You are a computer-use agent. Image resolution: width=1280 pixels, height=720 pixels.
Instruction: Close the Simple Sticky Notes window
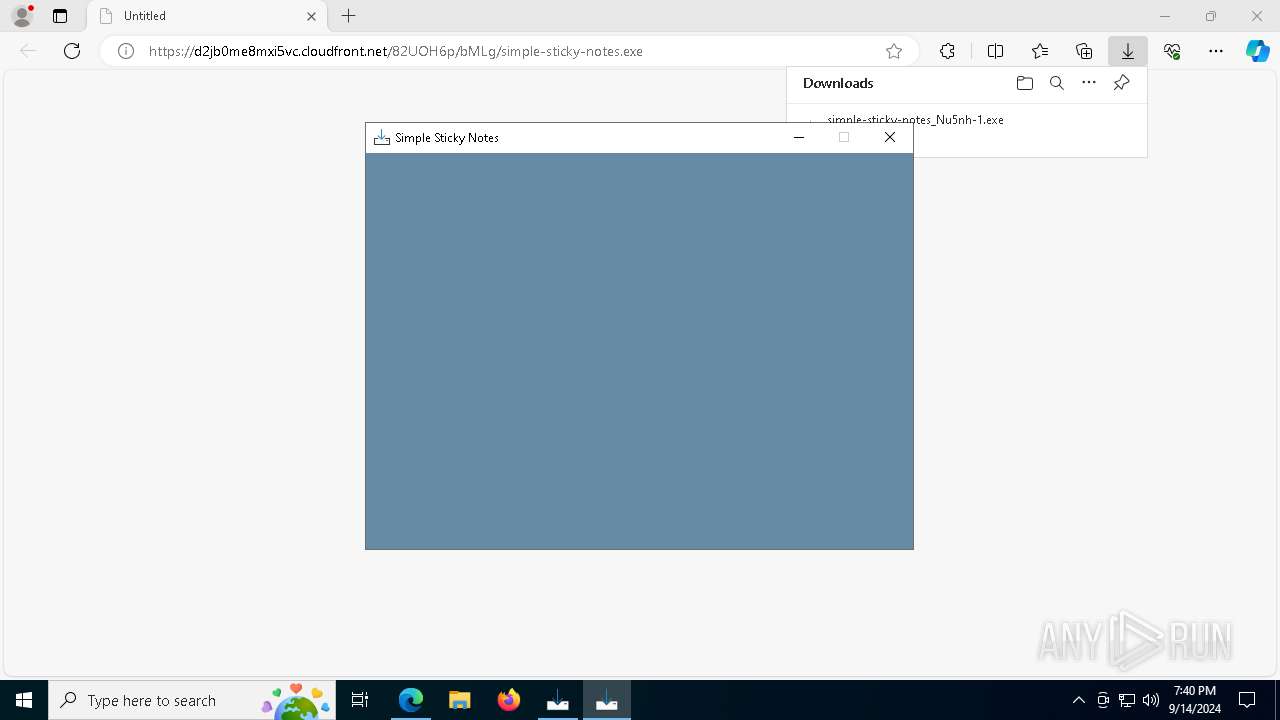[x=890, y=138]
